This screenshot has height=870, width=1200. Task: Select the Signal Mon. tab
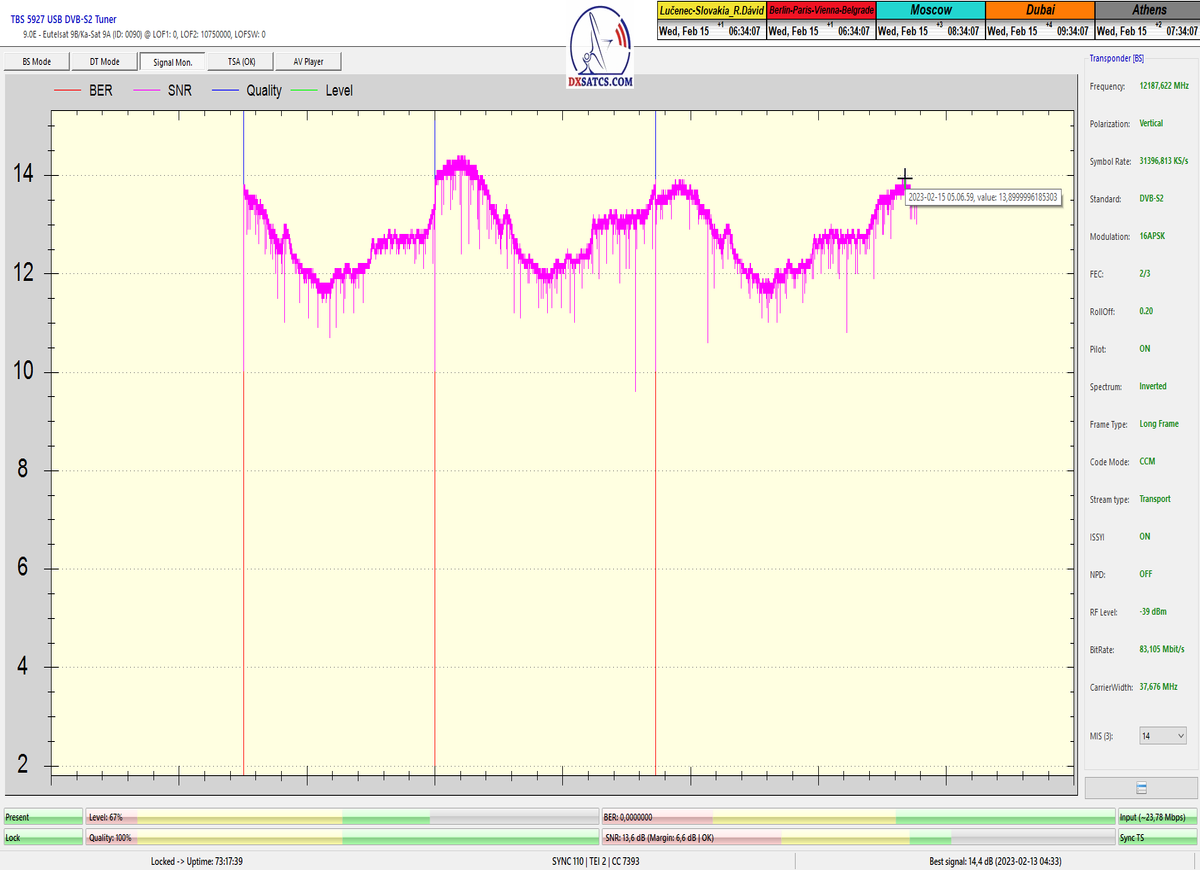(172, 62)
